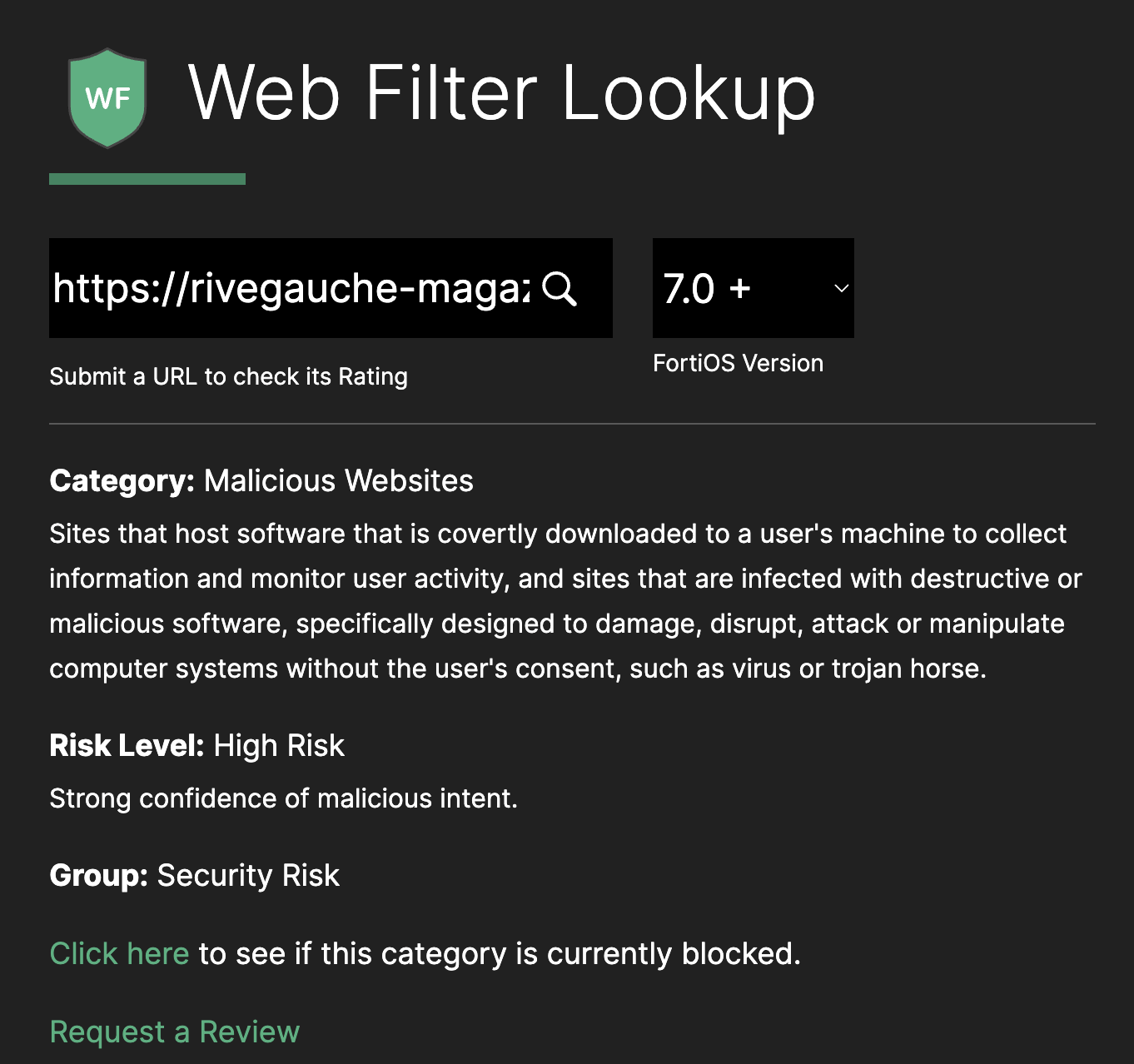Click 'Strong confidence of malicious intent' text
The height and width of the screenshot is (1064, 1134).
[283, 798]
